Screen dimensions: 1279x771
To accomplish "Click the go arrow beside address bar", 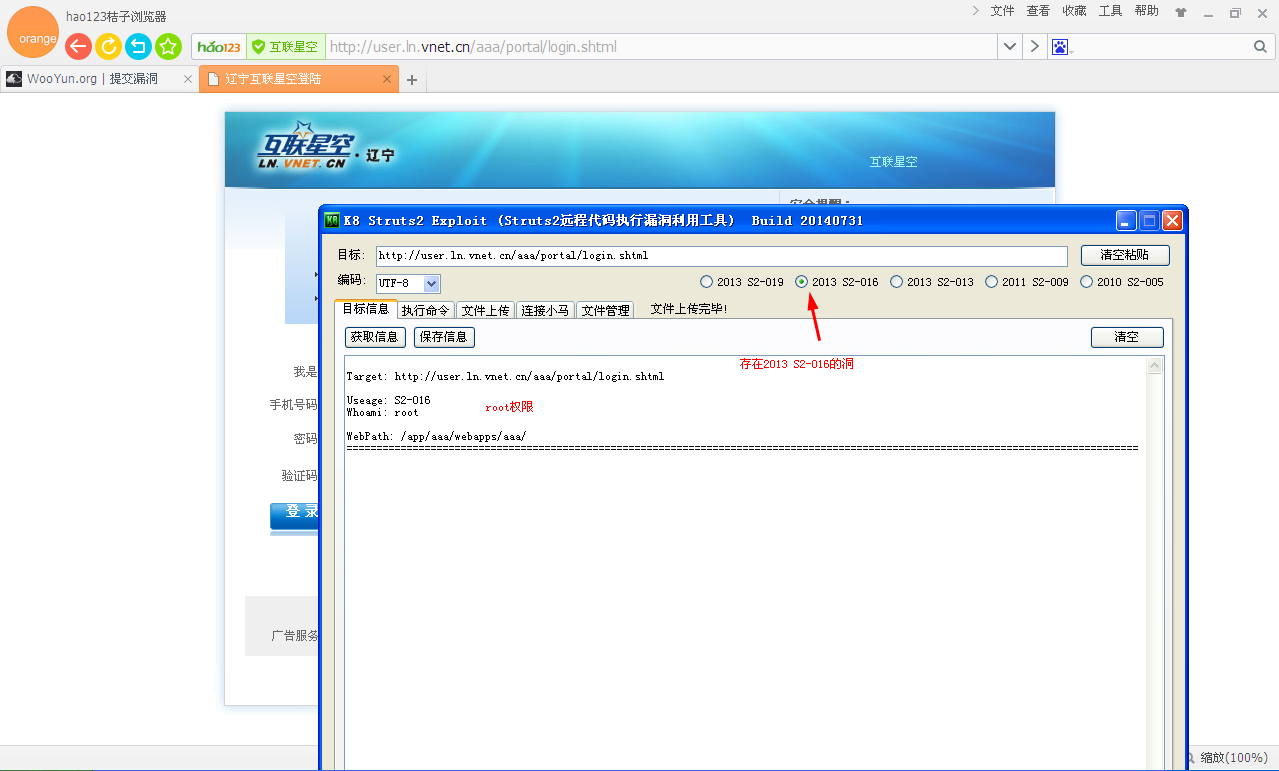I will click(1035, 47).
